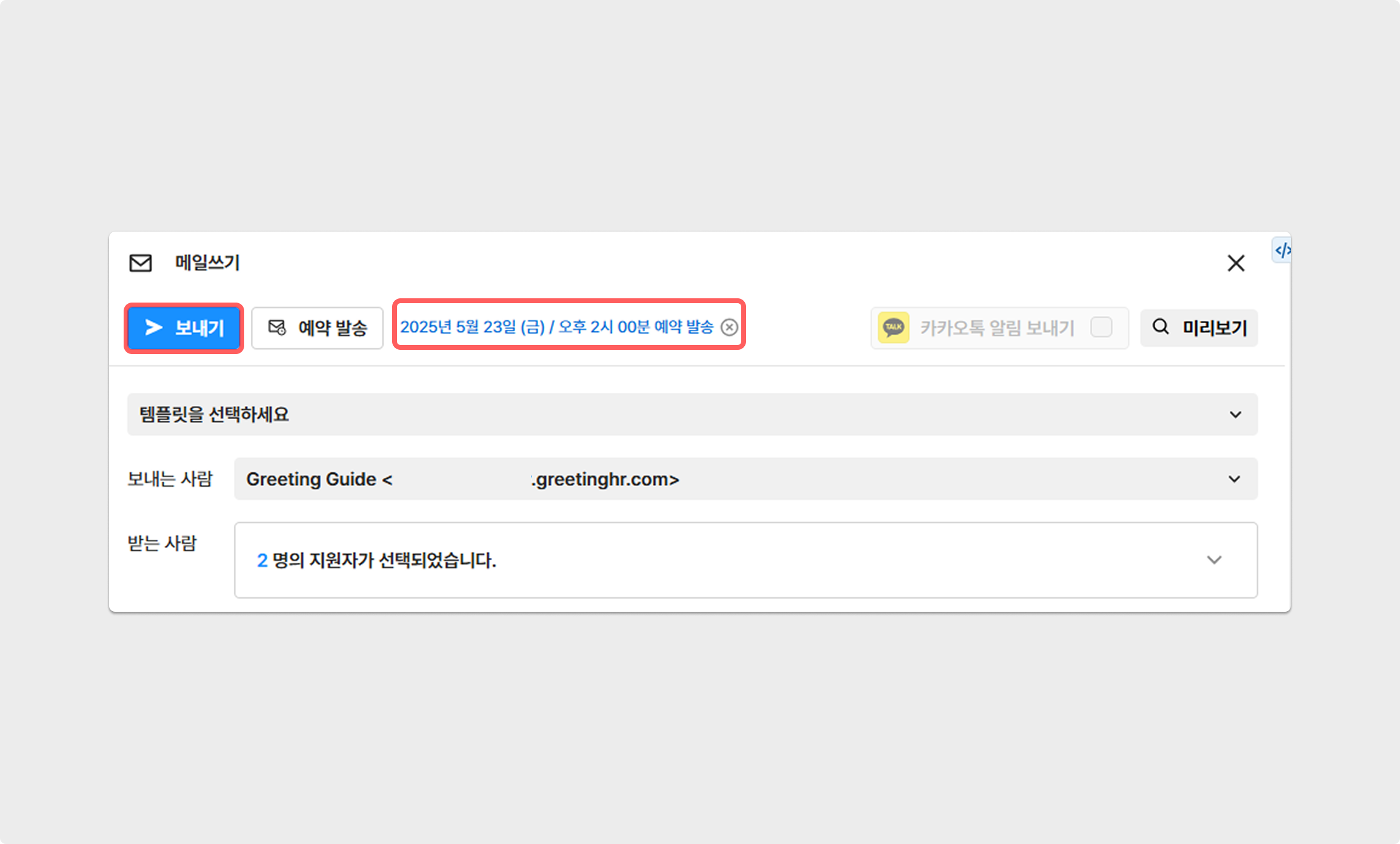Click the code embed icon at top-right corner
Screen dimensions: 1400x844
click(1282, 250)
